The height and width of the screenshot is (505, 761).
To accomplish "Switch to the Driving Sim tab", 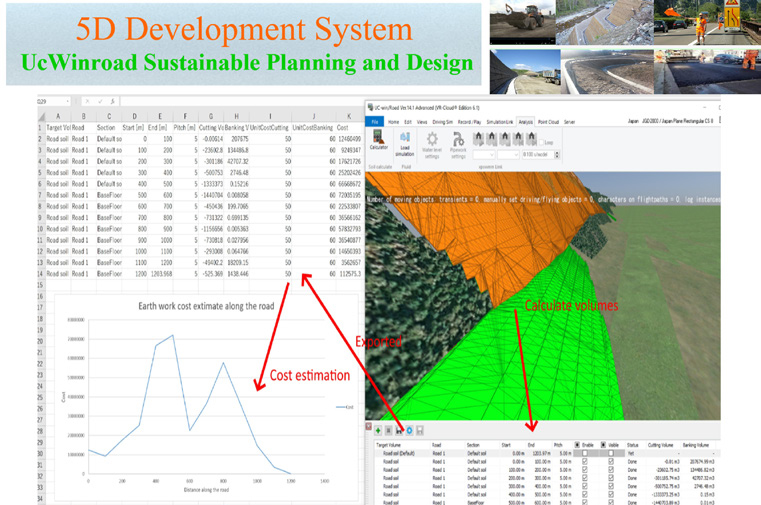I will (442, 122).
